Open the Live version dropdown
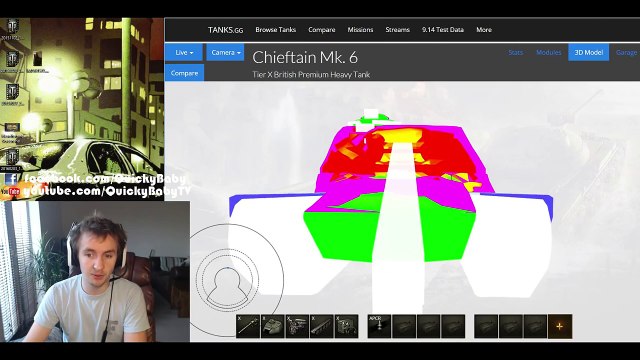Viewport: 640px width, 360px height. click(184, 52)
